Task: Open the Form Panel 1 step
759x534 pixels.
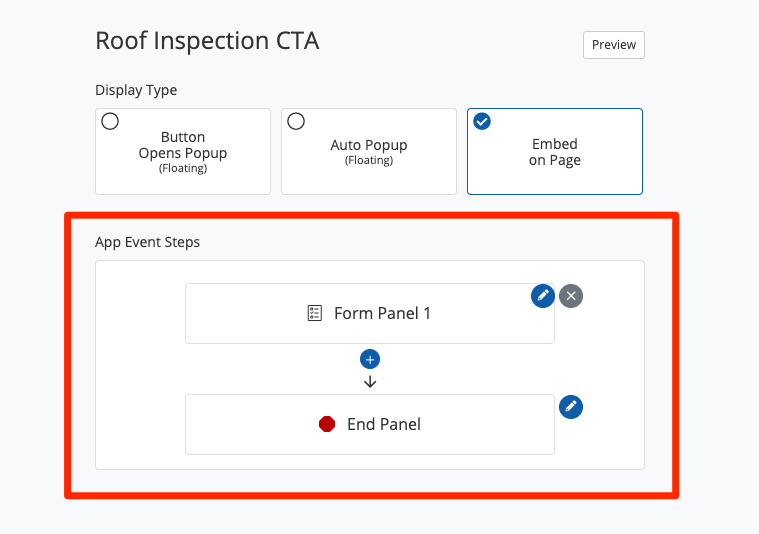Action: (x=370, y=313)
